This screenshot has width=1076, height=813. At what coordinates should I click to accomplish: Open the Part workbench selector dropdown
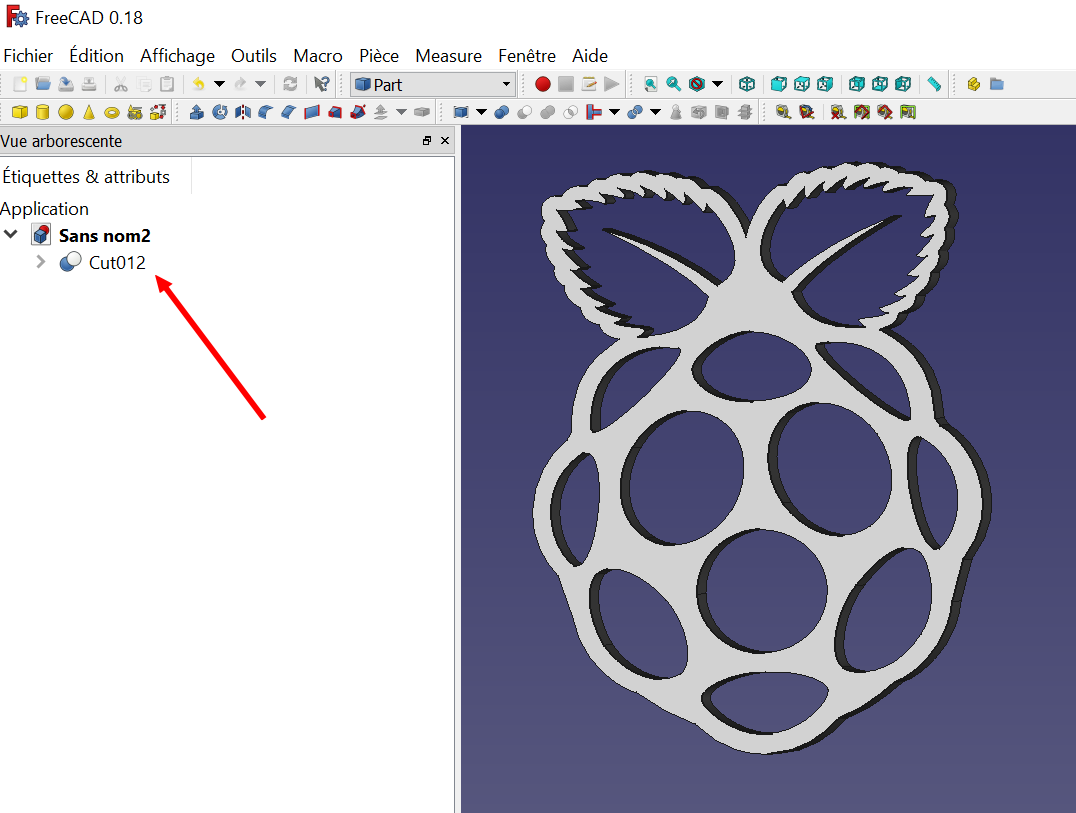coord(432,84)
